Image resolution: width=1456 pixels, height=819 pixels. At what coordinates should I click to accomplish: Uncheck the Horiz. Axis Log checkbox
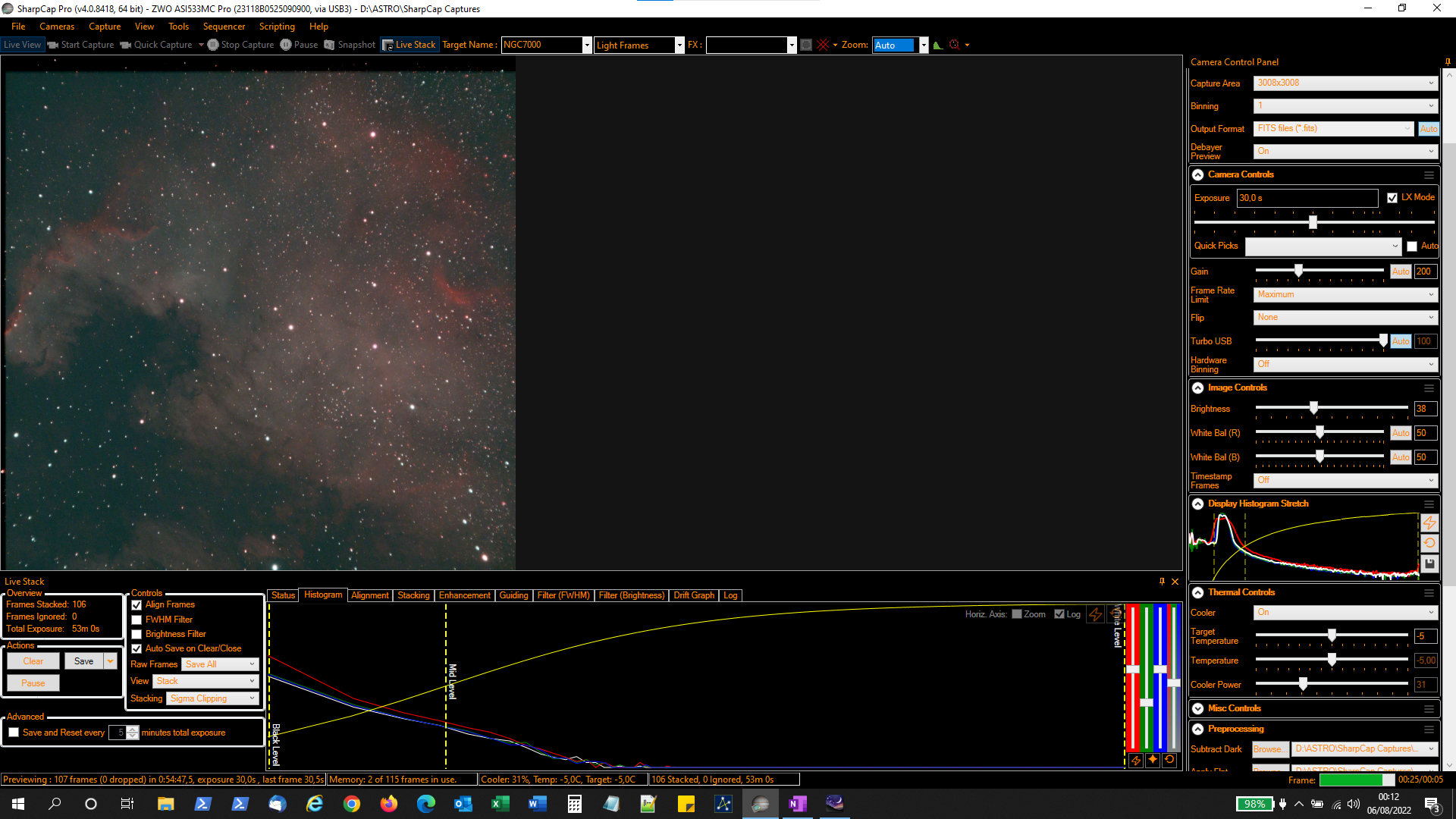(x=1059, y=614)
